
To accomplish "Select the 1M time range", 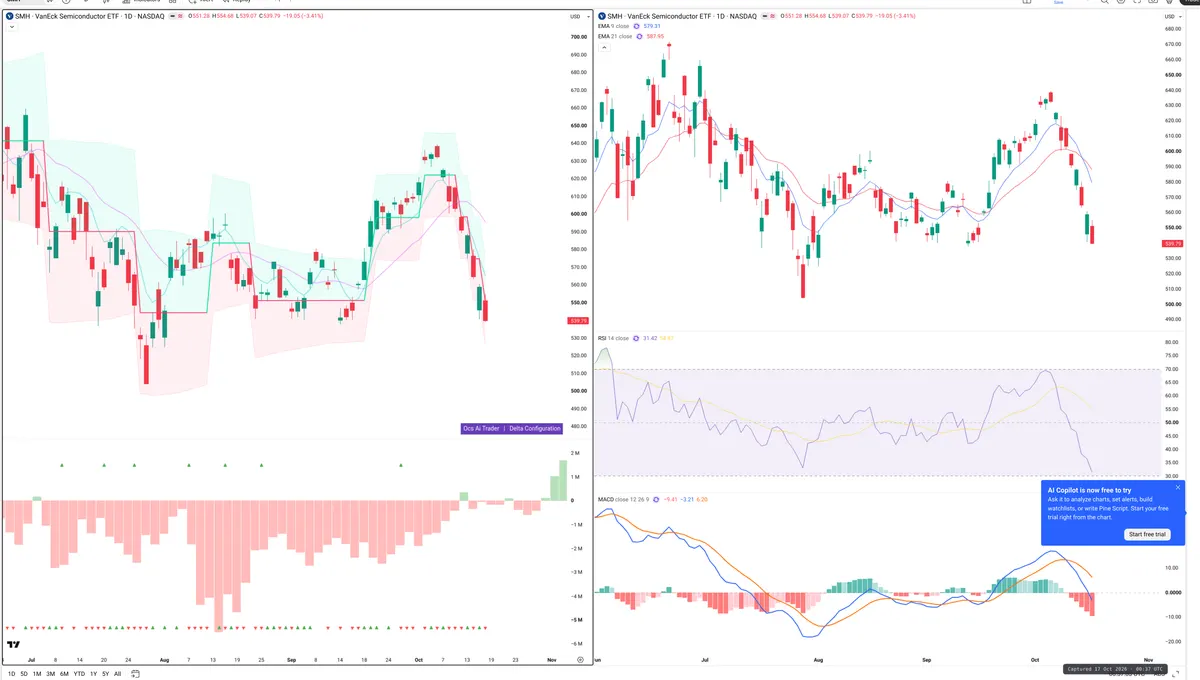I will coord(37,674).
